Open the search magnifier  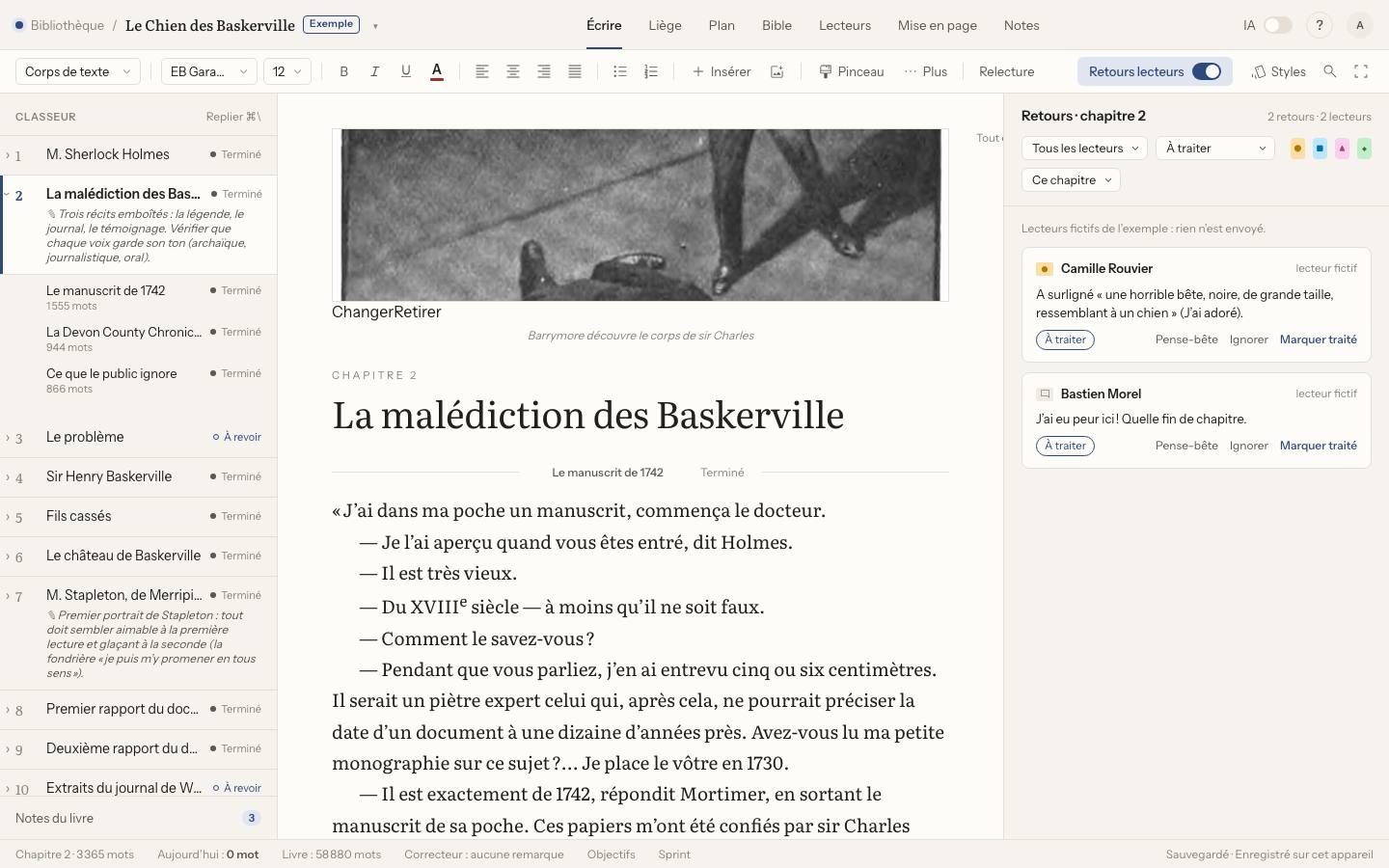pos(1330,71)
